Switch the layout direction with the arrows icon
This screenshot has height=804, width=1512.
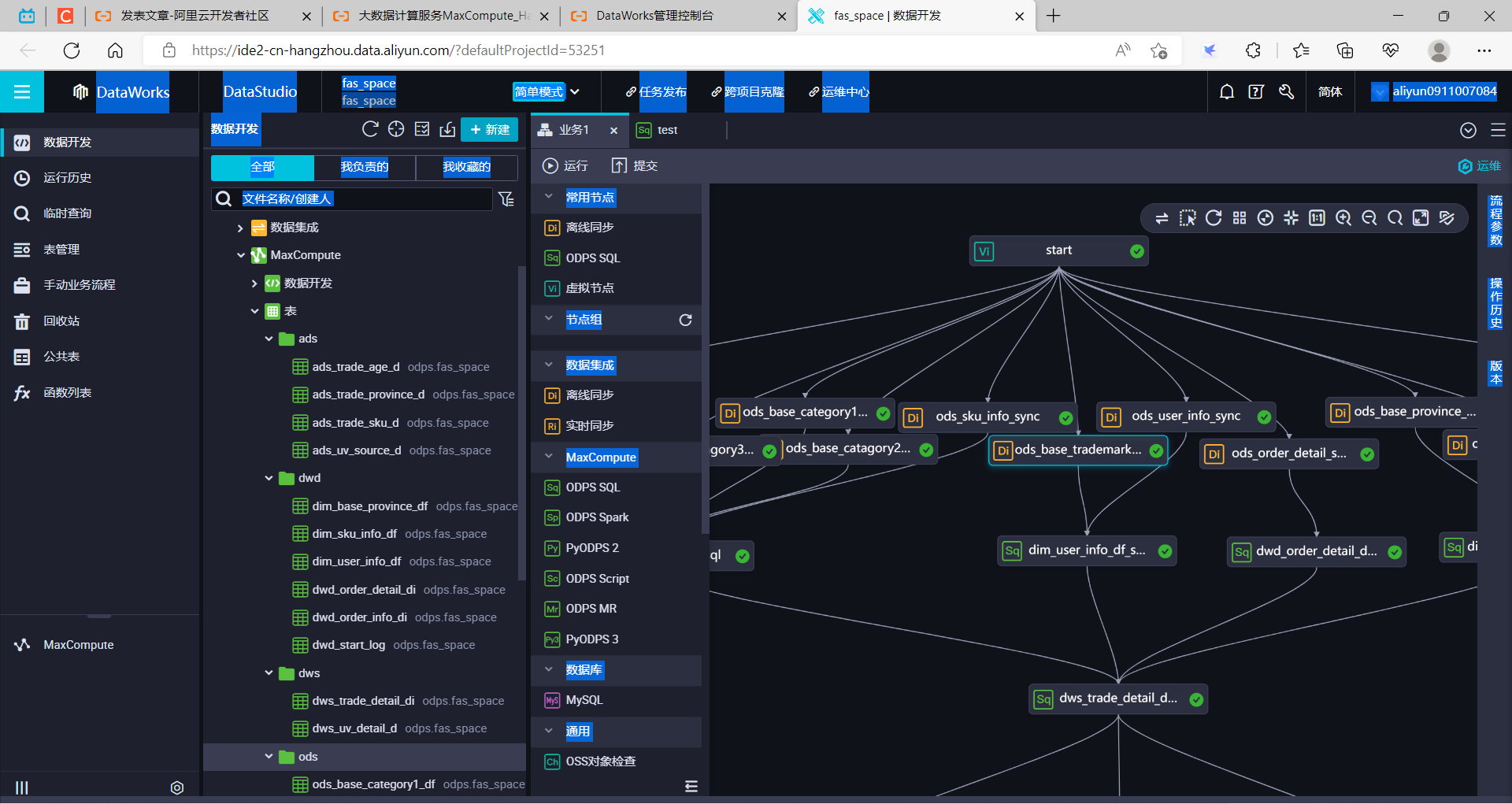click(1162, 218)
